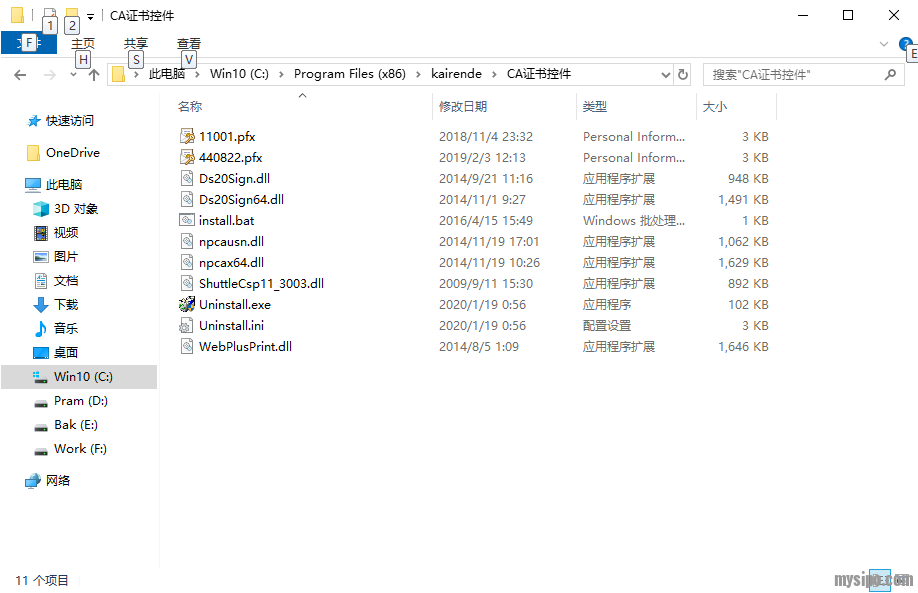The image size is (918, 593).
Task: Select the Uninstall.exe file icon
Action: click(187, 305)
